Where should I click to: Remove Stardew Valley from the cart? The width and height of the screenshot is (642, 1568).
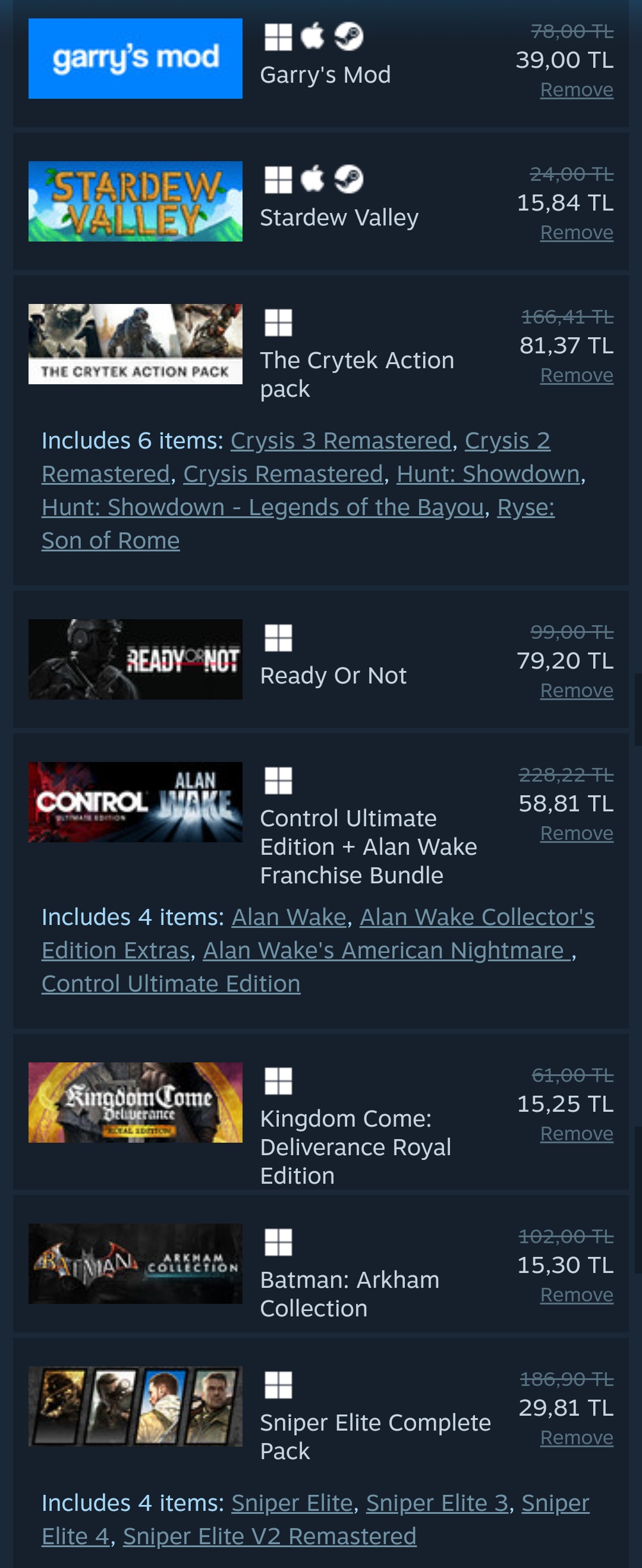click(x=576, y=233)
